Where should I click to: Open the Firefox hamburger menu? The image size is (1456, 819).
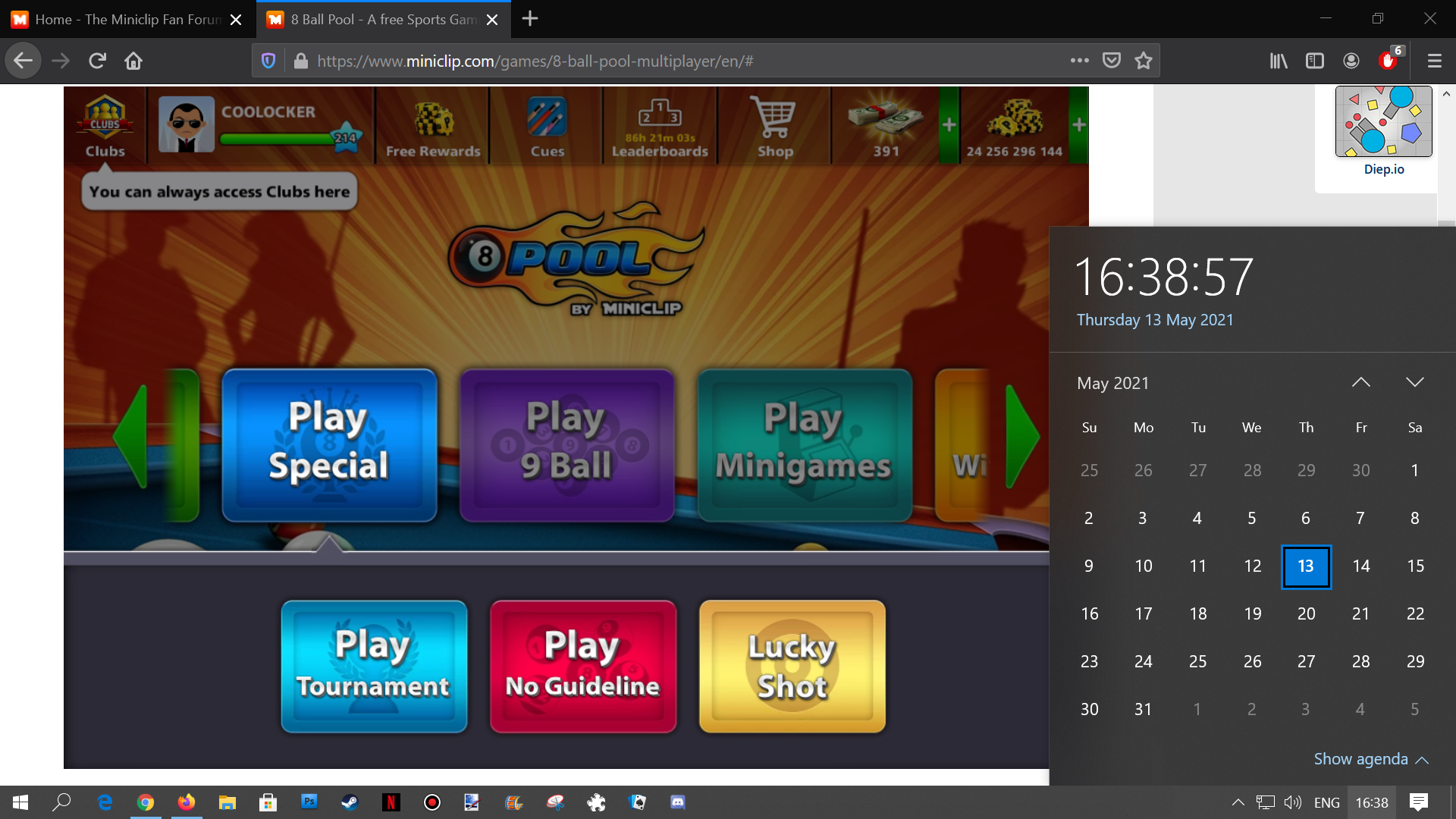pos(1434,61)
